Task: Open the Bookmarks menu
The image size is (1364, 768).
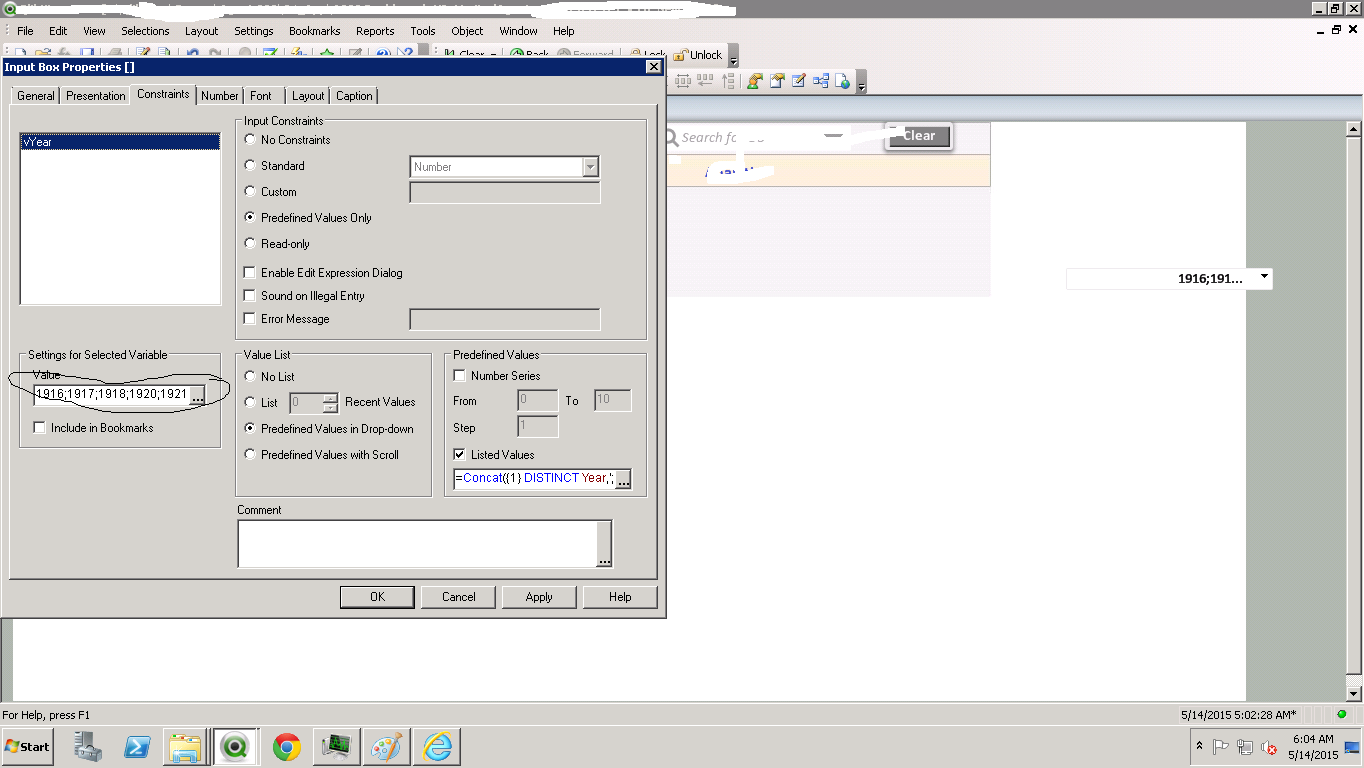Action: click(x=314, y=31)
